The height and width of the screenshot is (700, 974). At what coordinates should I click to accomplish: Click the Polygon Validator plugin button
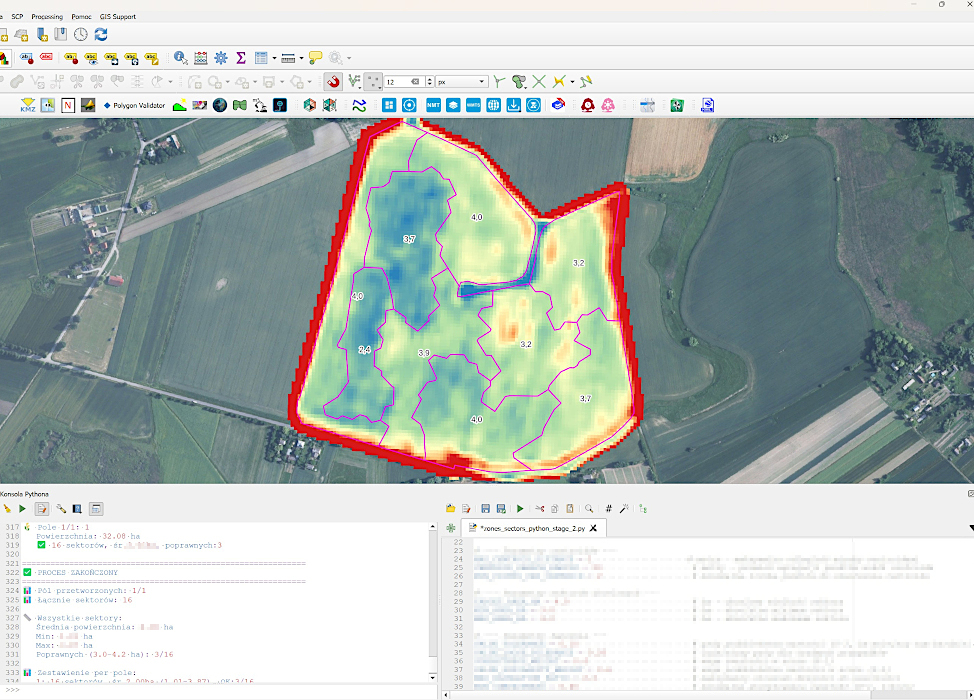point(134,106)
